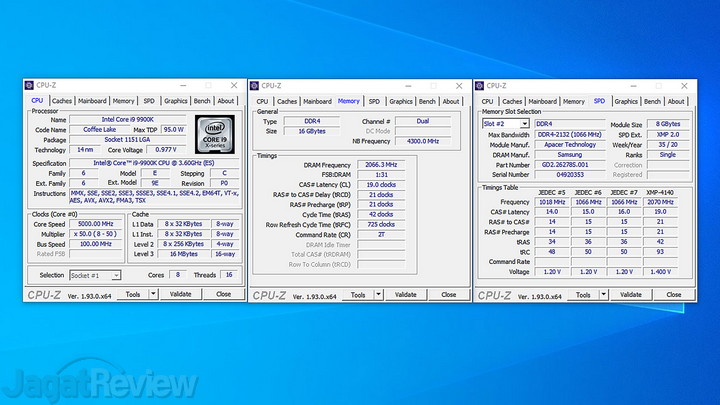Select the Graphics tab in the middle window
720x405 pixels.
pos(401,101)
